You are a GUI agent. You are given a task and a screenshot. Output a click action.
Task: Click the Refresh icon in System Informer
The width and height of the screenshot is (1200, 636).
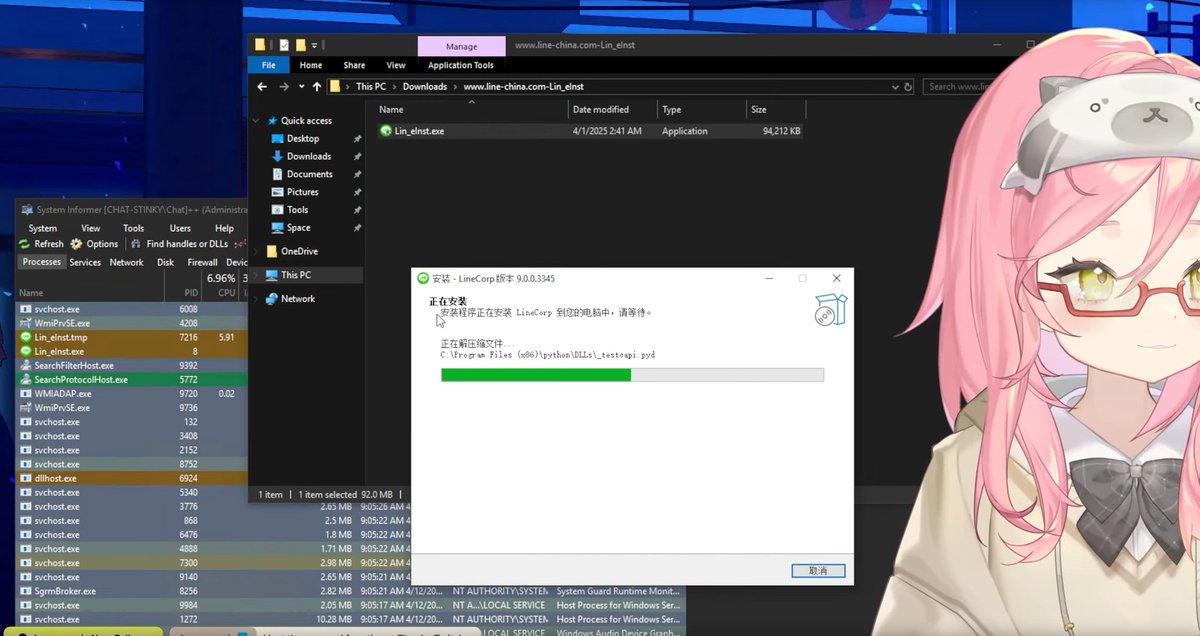point(24,244)
